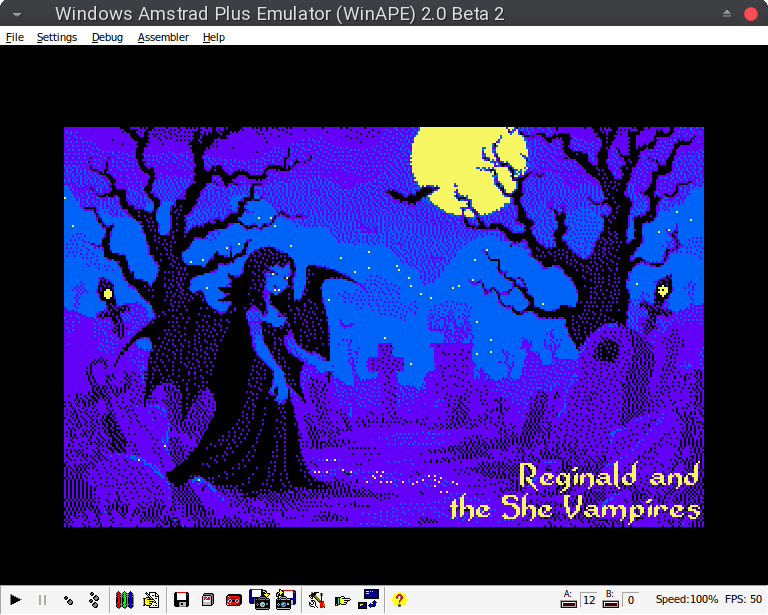Click the multi-step footprints icon
This screenshot has height=615, width=768.
click(x=94, y=600)
